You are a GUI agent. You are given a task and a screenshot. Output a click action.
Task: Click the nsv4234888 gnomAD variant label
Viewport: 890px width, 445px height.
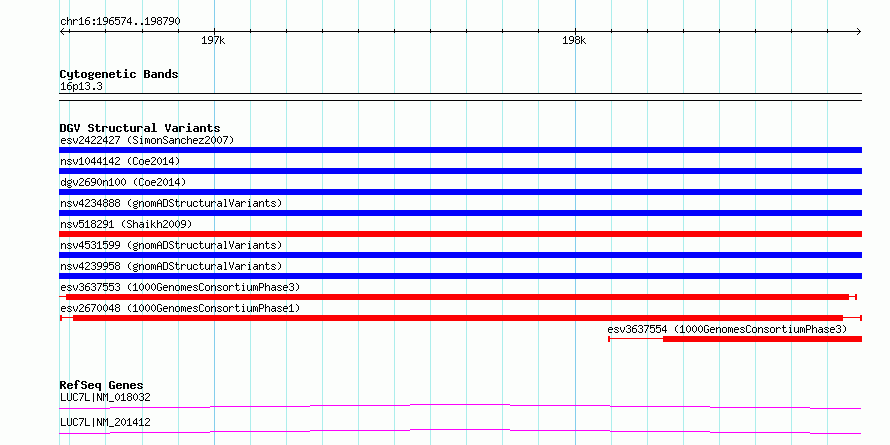tap(171, 203)
